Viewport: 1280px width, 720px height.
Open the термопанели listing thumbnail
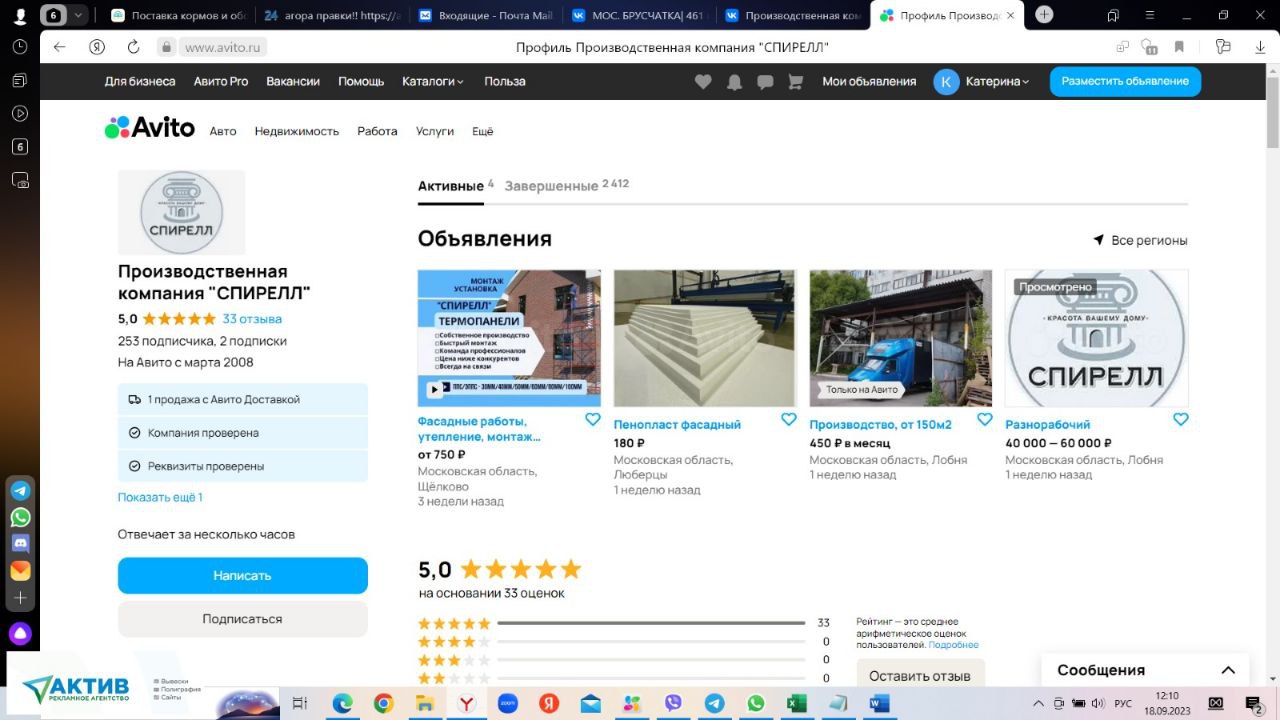(x=509, y=337)
